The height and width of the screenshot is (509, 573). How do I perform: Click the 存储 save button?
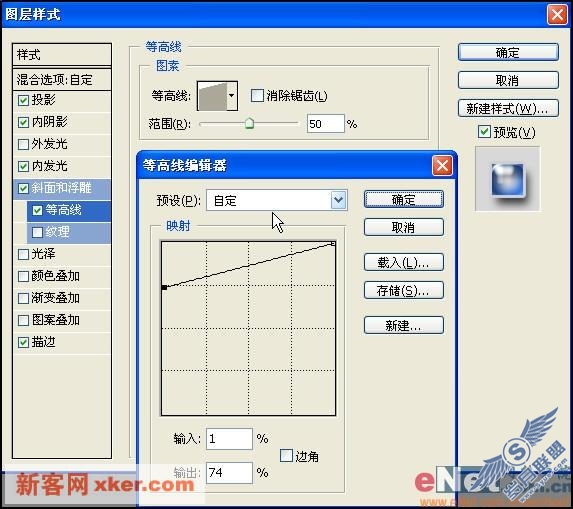(404, 290)
